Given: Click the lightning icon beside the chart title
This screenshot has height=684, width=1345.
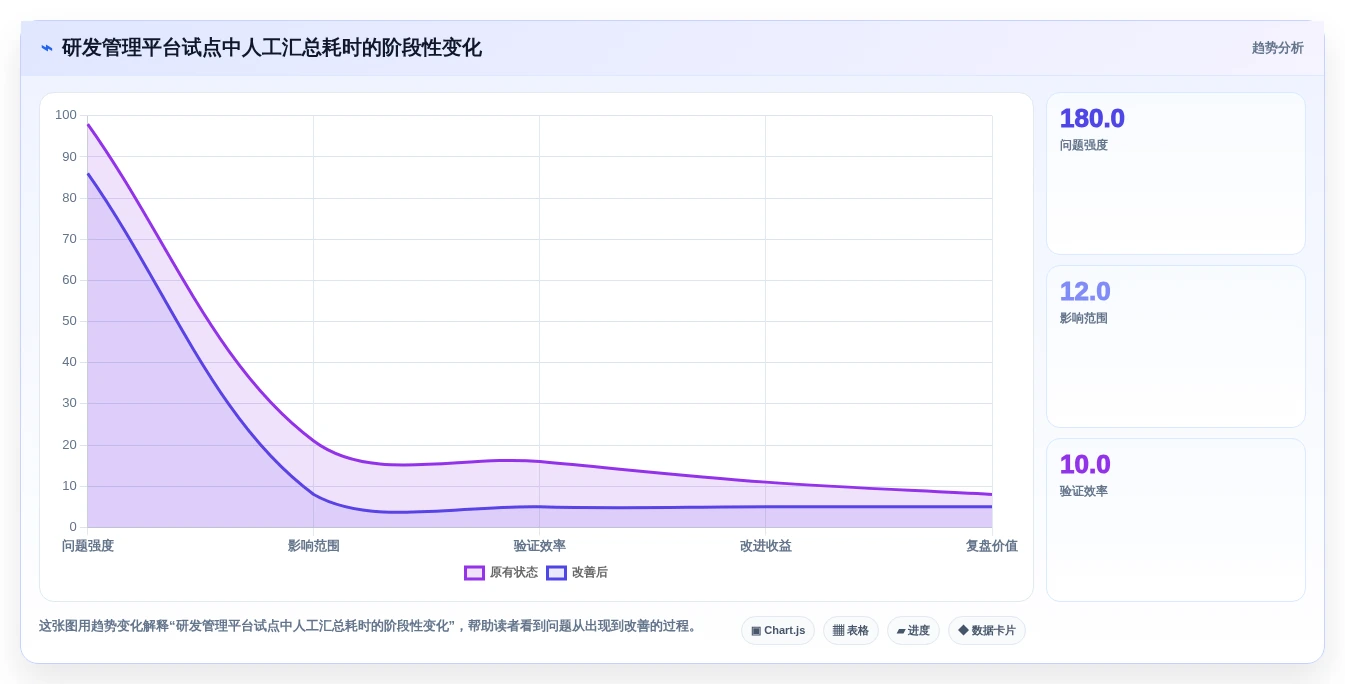Looking at the screenshot, I should coord(47,48).
